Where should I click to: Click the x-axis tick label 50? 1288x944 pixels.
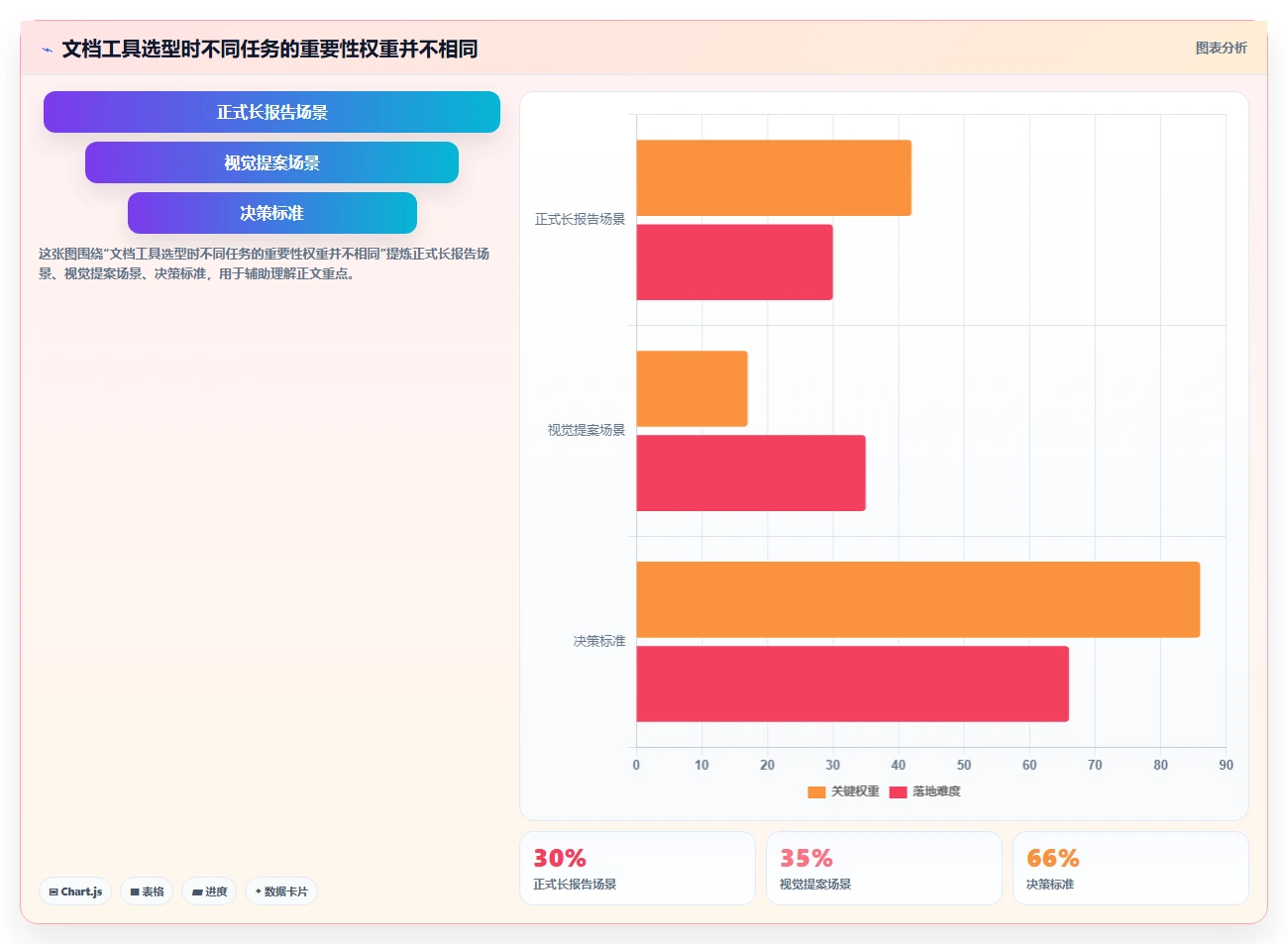coord(964,765)
